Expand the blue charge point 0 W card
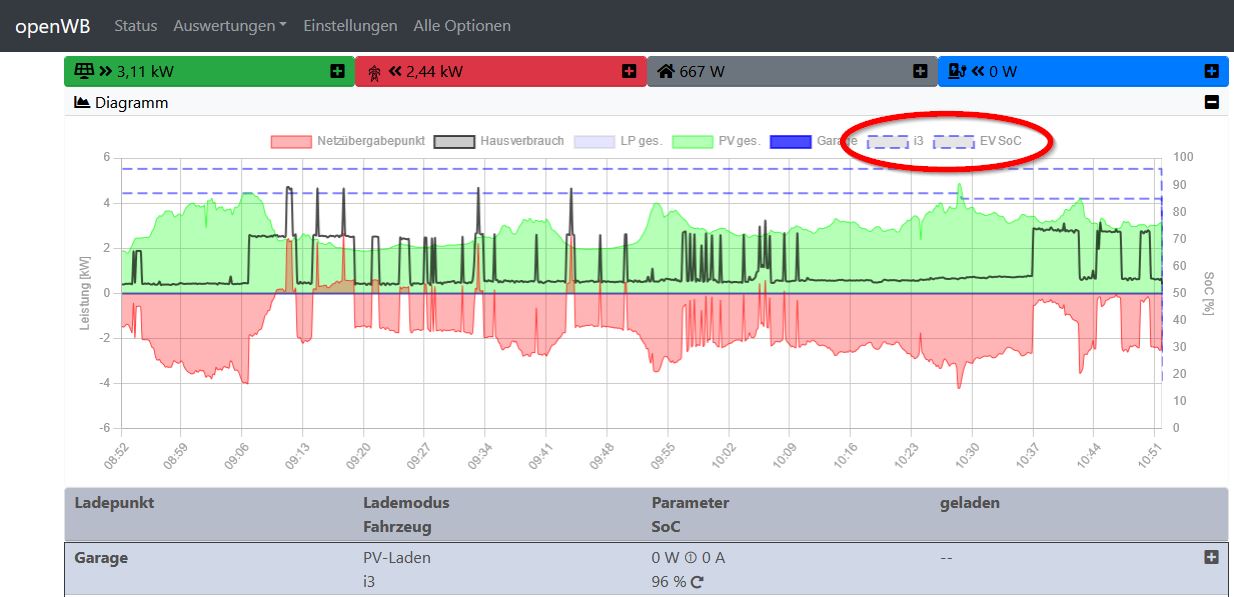Viewport: 1234px width, 597px height. point(1212,71)
